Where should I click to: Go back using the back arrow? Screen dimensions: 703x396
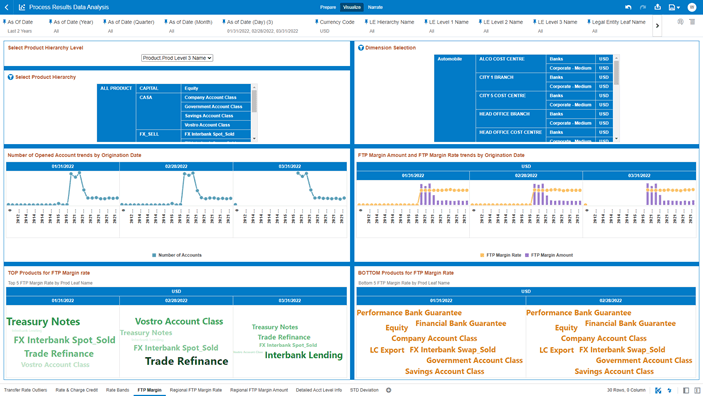7,7
